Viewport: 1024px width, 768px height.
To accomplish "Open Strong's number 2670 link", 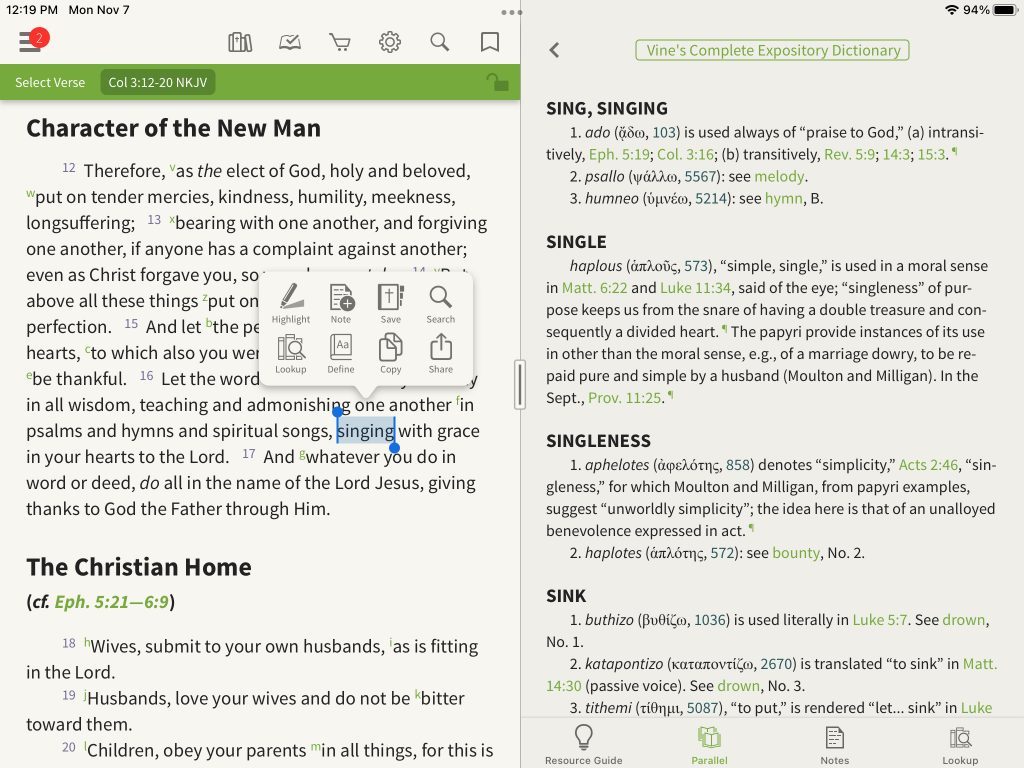I will 776,664.
